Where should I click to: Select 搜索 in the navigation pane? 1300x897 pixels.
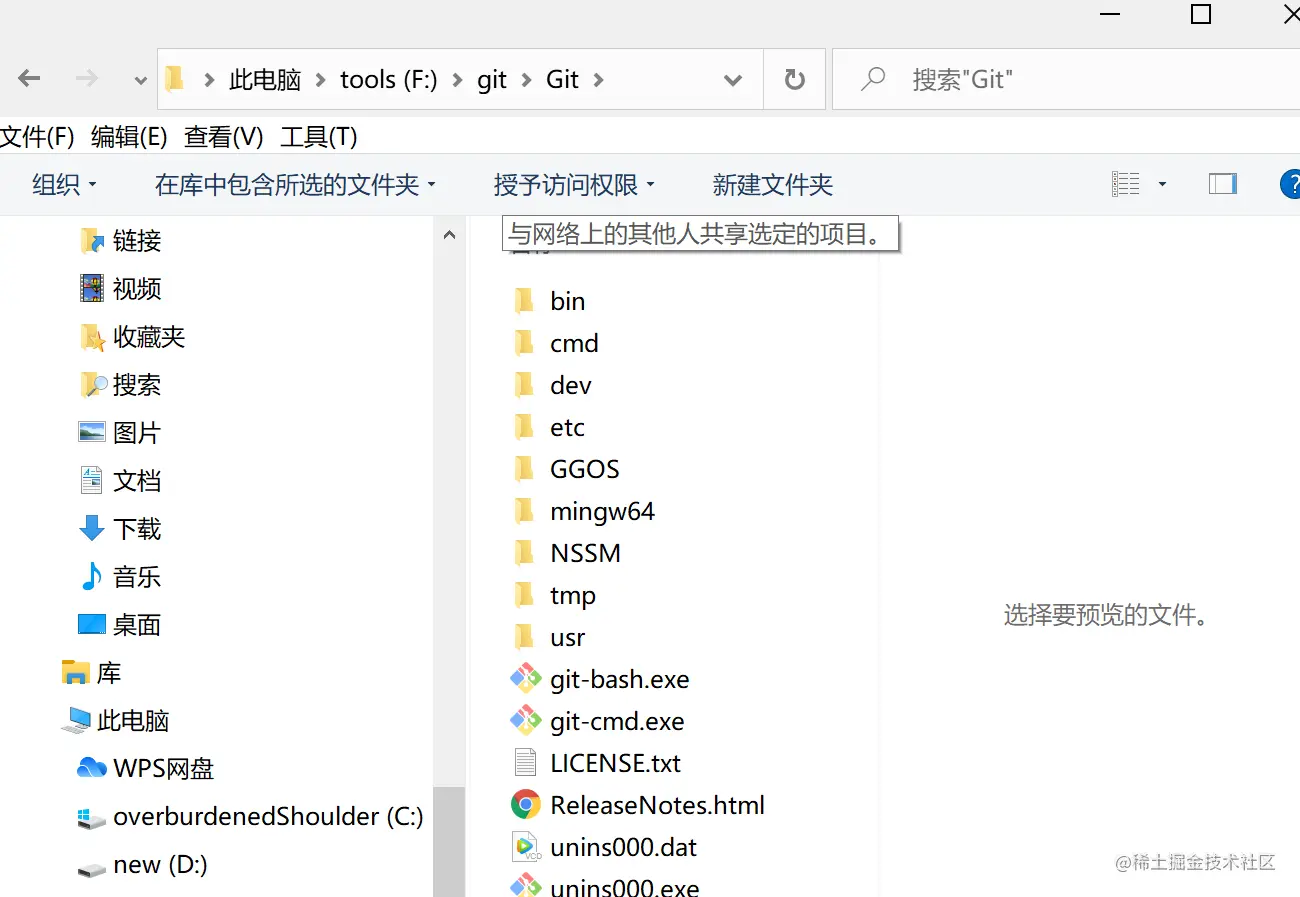[x=120, y=384]
